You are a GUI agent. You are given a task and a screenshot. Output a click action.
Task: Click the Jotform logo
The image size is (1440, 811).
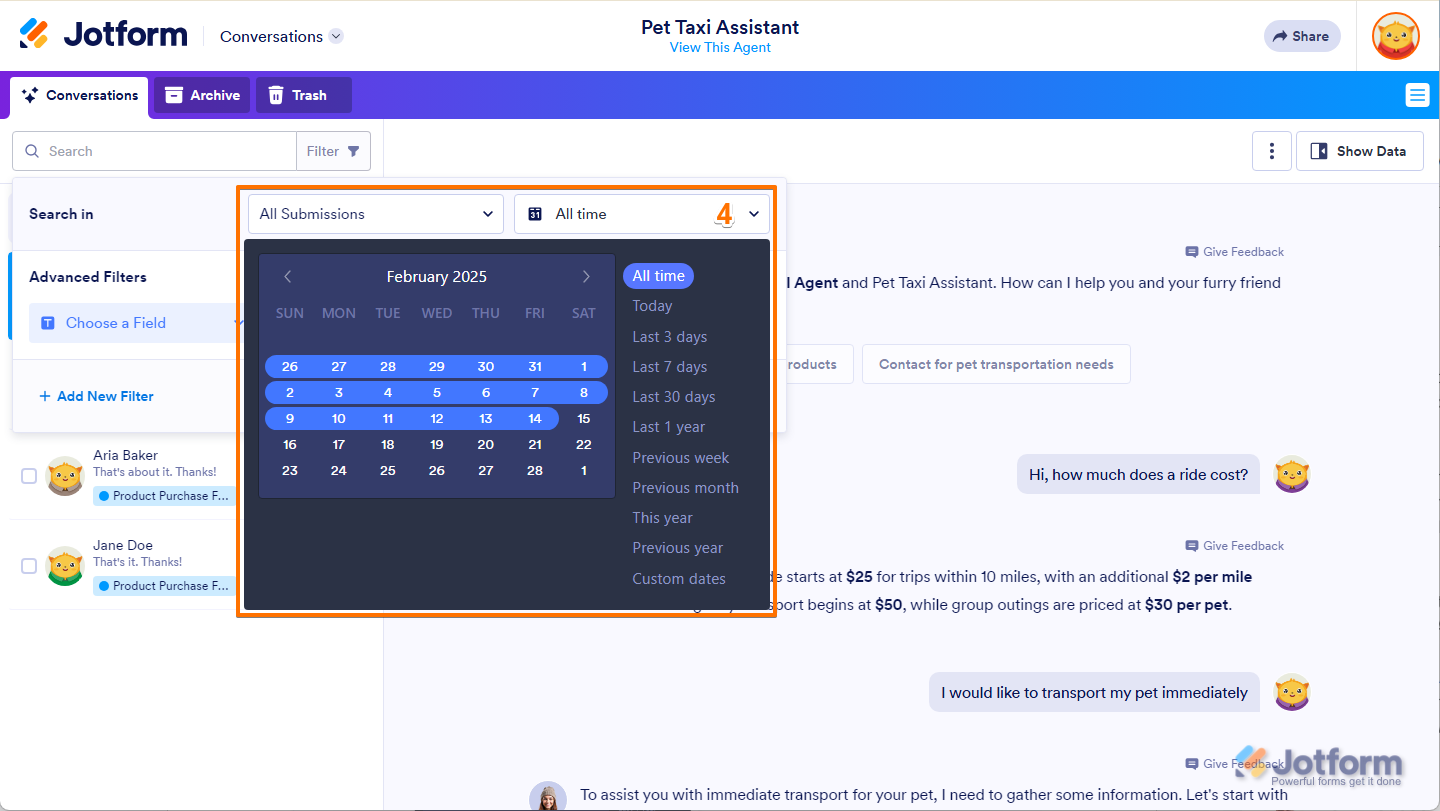[x=103, y=35]
